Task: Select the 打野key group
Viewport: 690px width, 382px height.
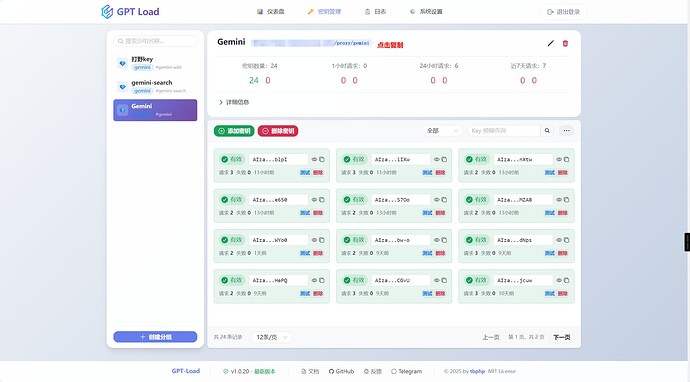Action: click(155, 63)
